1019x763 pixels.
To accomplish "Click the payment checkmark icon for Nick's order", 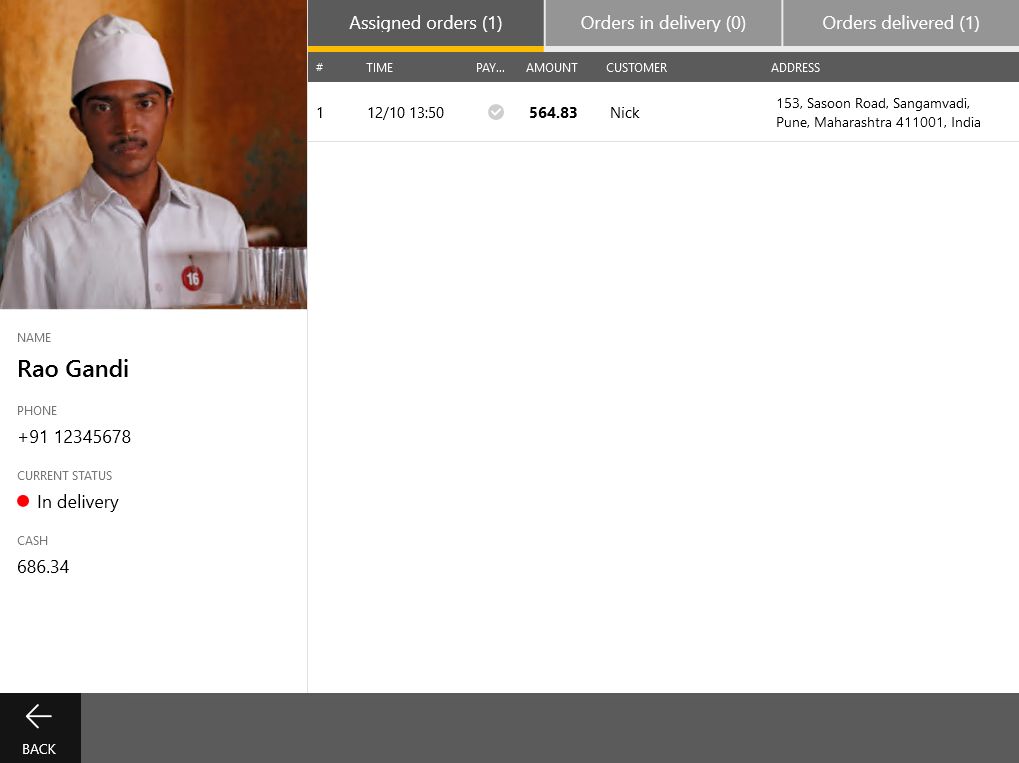I will point(496,112).
